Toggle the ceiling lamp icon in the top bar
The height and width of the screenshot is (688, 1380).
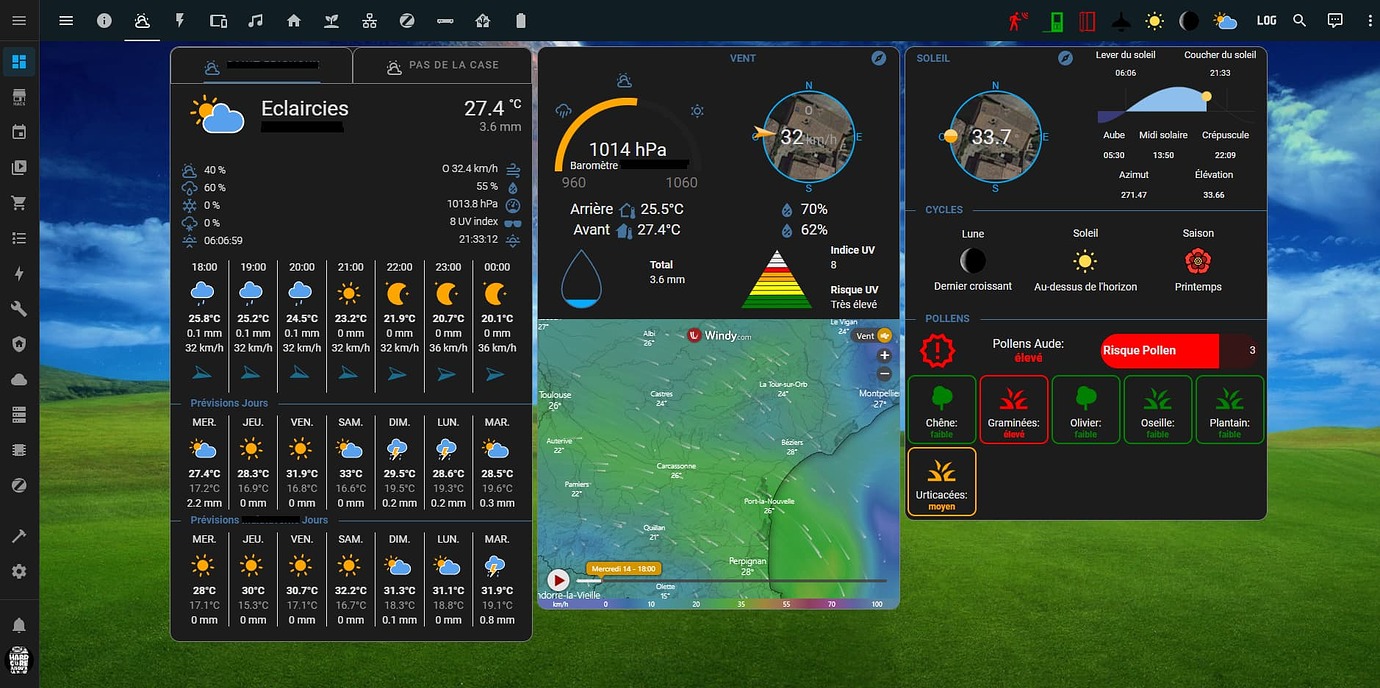click(1122, 20)
